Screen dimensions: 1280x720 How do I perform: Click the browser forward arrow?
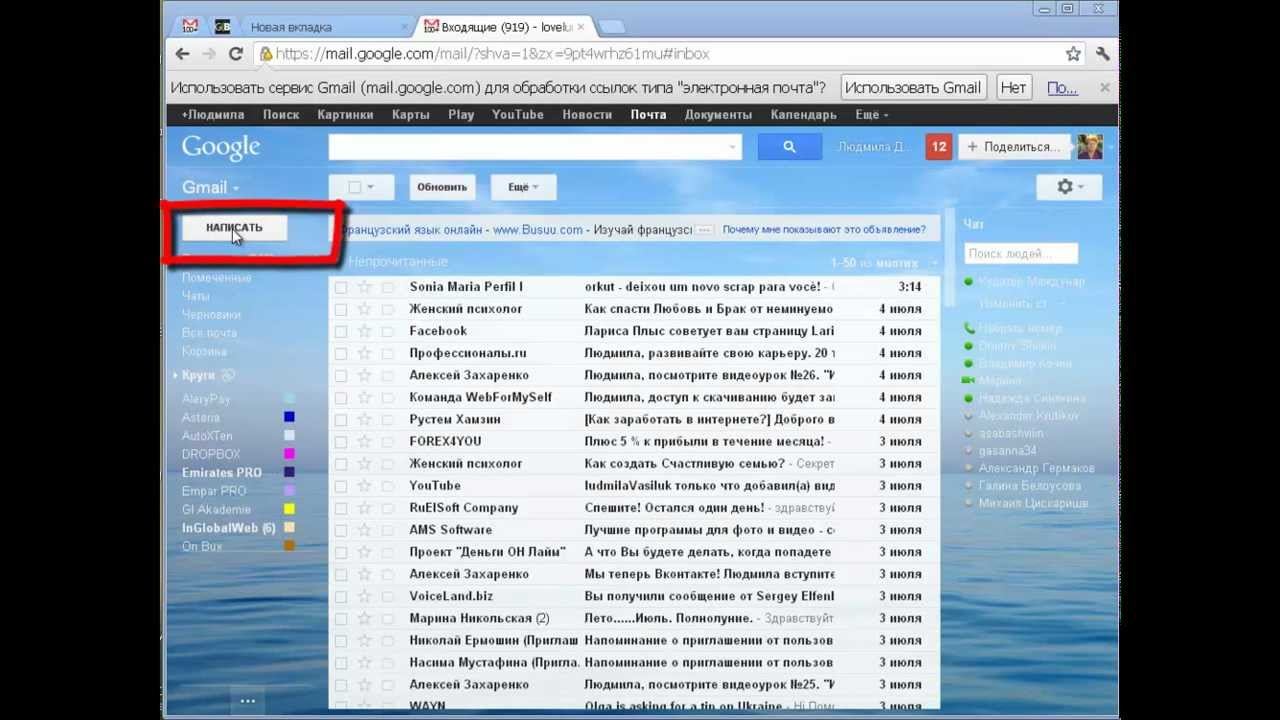tap(209, 54)
